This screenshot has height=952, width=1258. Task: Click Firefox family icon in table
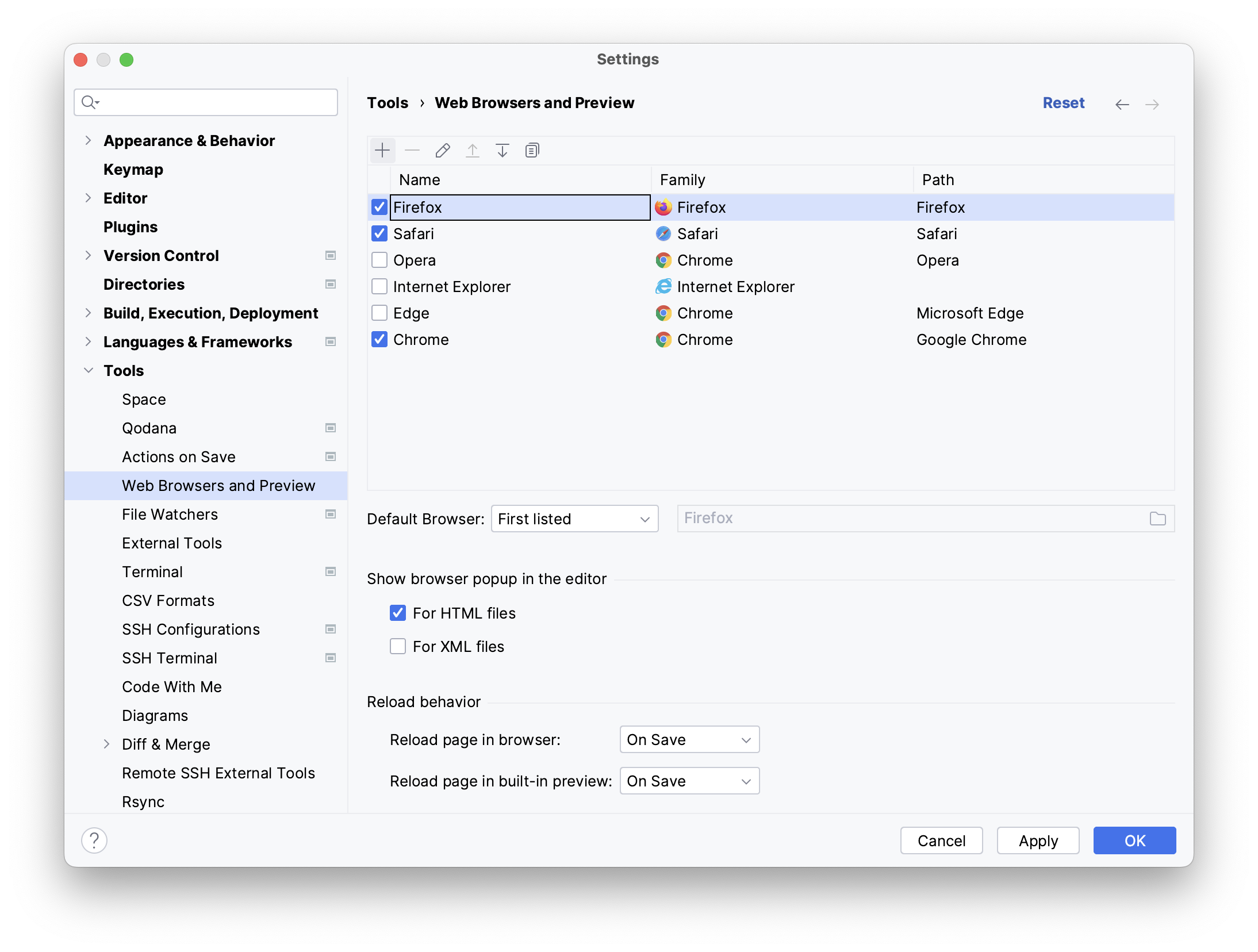point(663,208)
